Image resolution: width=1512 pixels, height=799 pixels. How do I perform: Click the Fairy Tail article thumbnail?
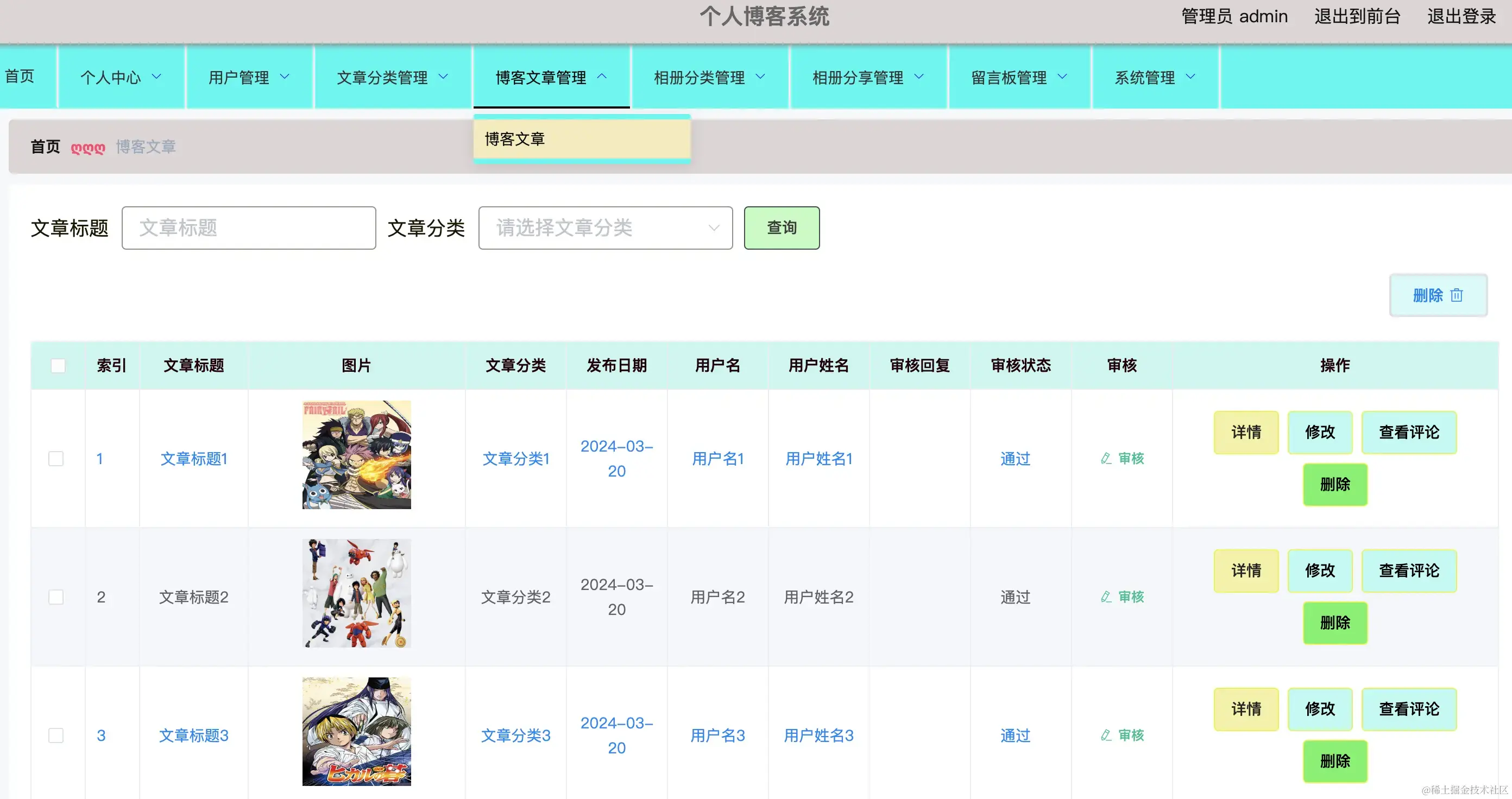point(356,455)
